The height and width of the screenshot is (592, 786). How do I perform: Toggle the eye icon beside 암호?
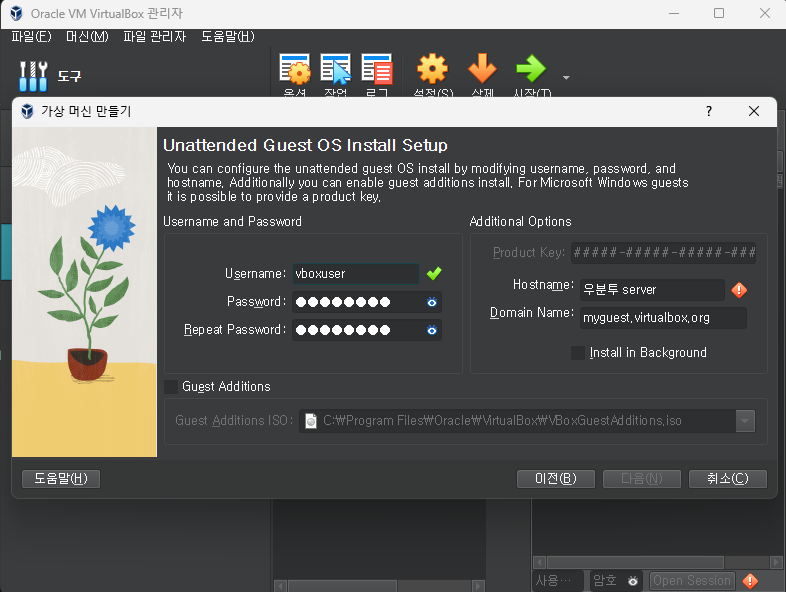tap(633, 581)
